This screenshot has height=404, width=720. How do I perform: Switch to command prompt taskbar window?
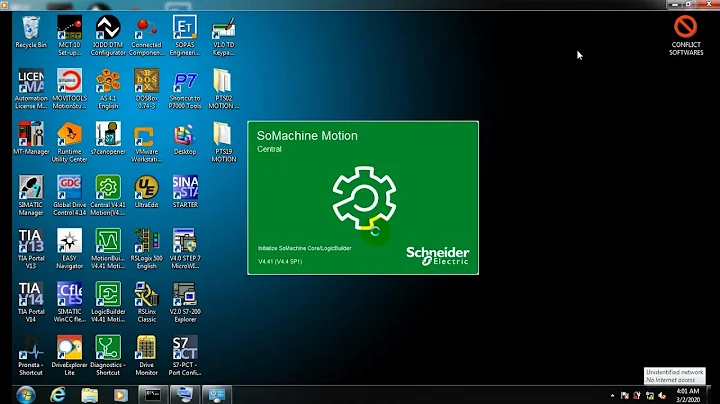pyautogui.click(x=153, y=395)
